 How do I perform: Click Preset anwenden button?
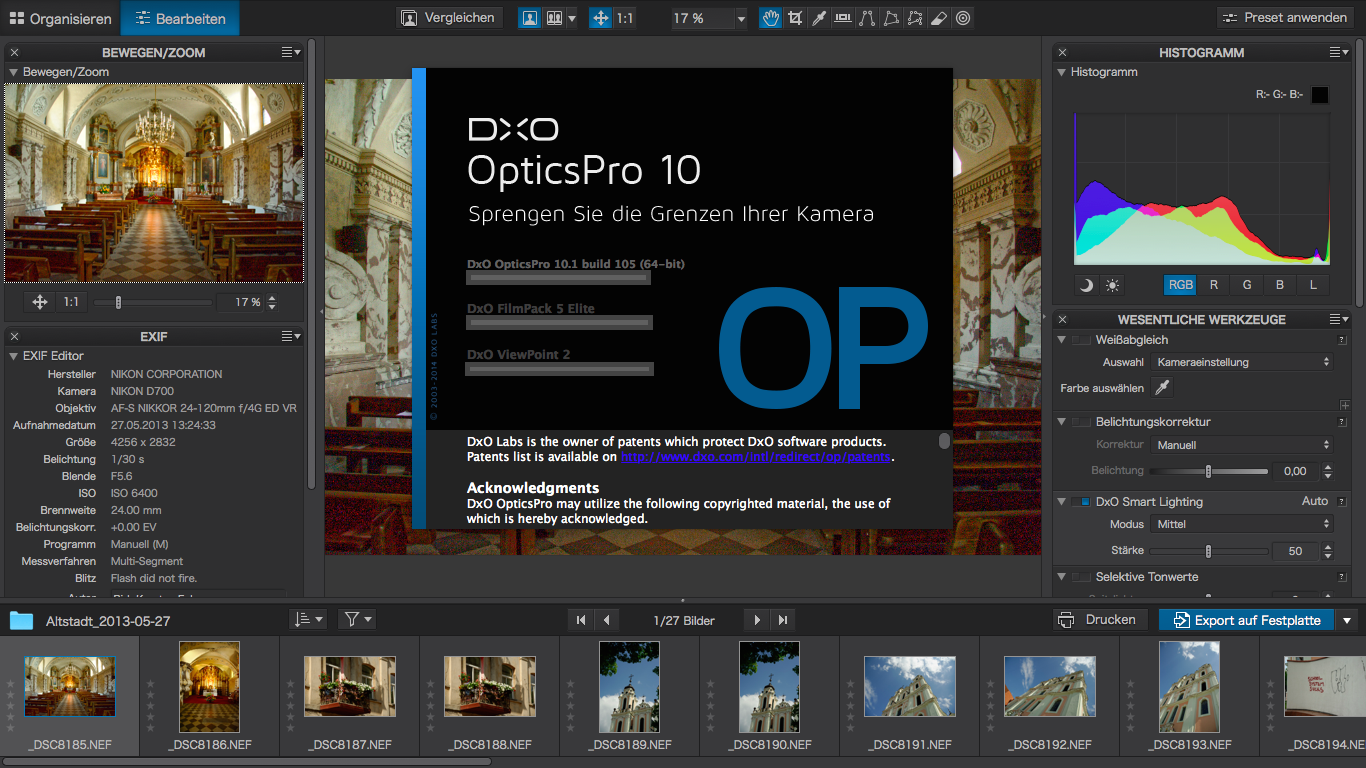[x=1285, y=18]
